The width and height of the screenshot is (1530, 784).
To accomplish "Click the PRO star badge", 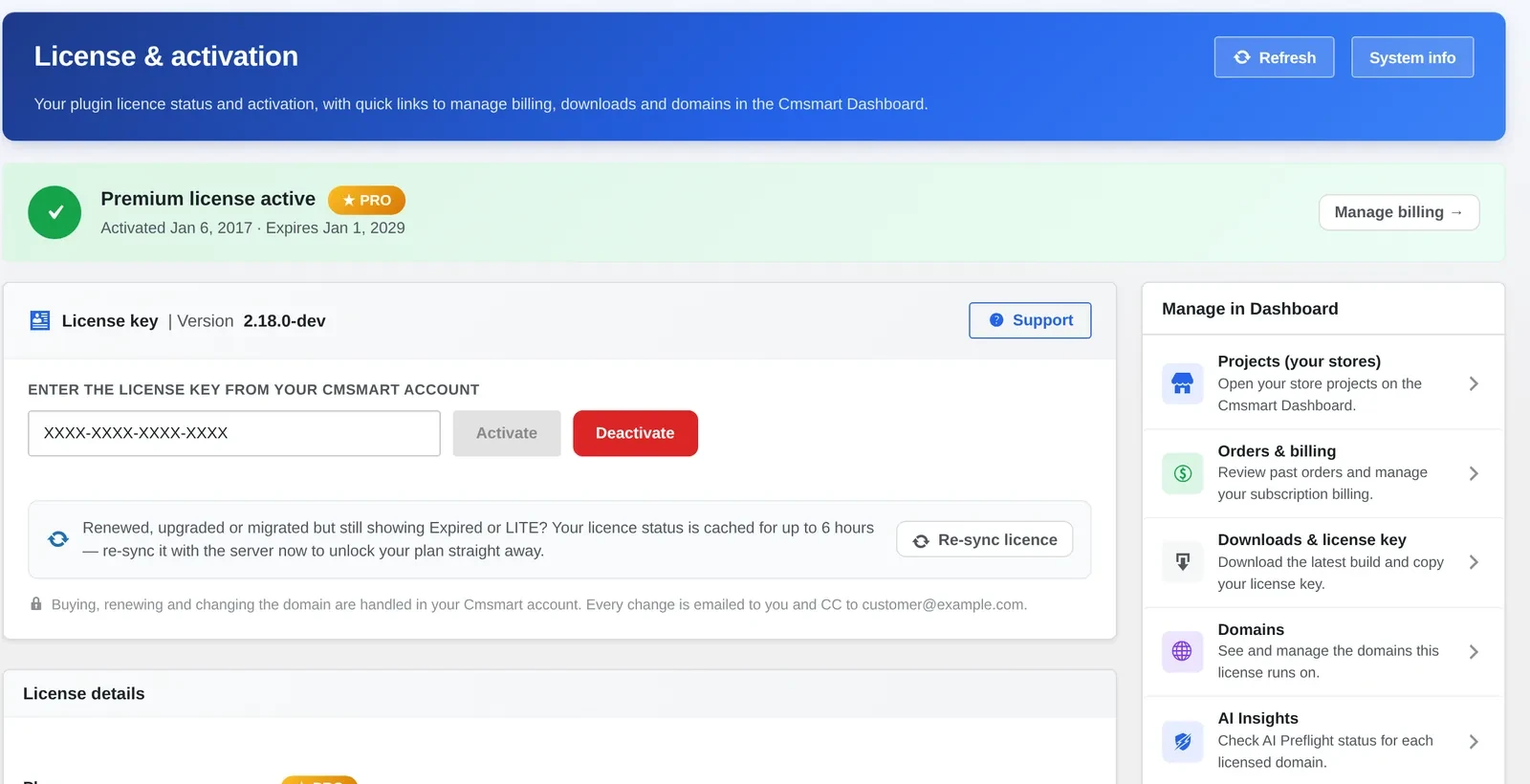I will (x=366, y=200).
